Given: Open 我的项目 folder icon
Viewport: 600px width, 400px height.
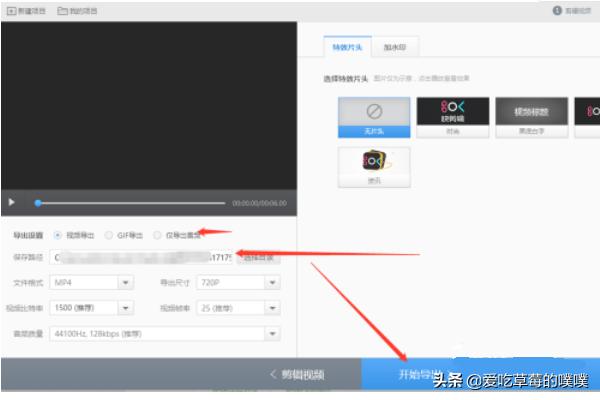Looking at the screenshot, I should tap(63, 10).
